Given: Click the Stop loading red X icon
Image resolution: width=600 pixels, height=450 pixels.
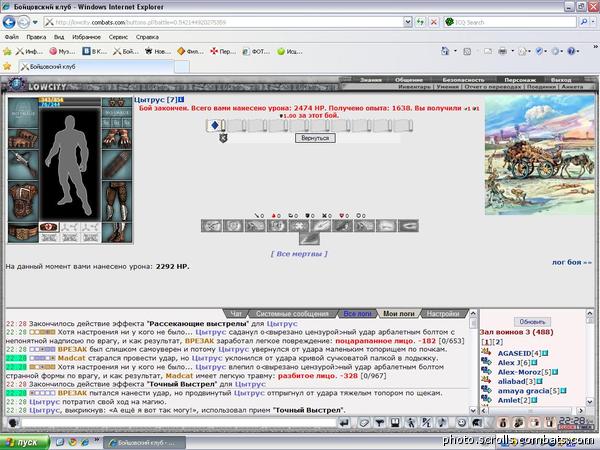Looking at the screenshot, I should click(x=434, y=22).
